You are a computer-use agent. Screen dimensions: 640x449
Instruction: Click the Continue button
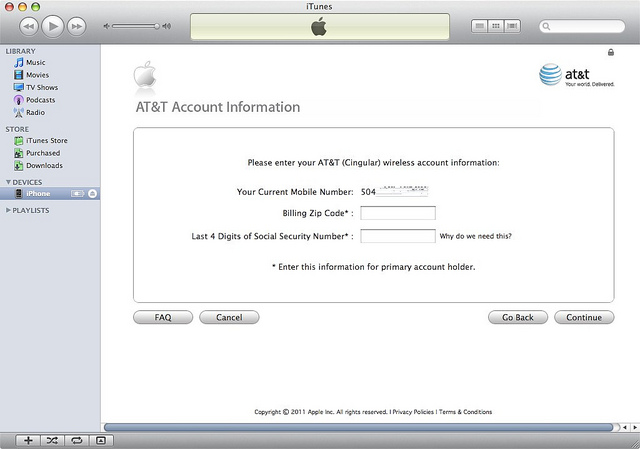[x=584, y=317]
